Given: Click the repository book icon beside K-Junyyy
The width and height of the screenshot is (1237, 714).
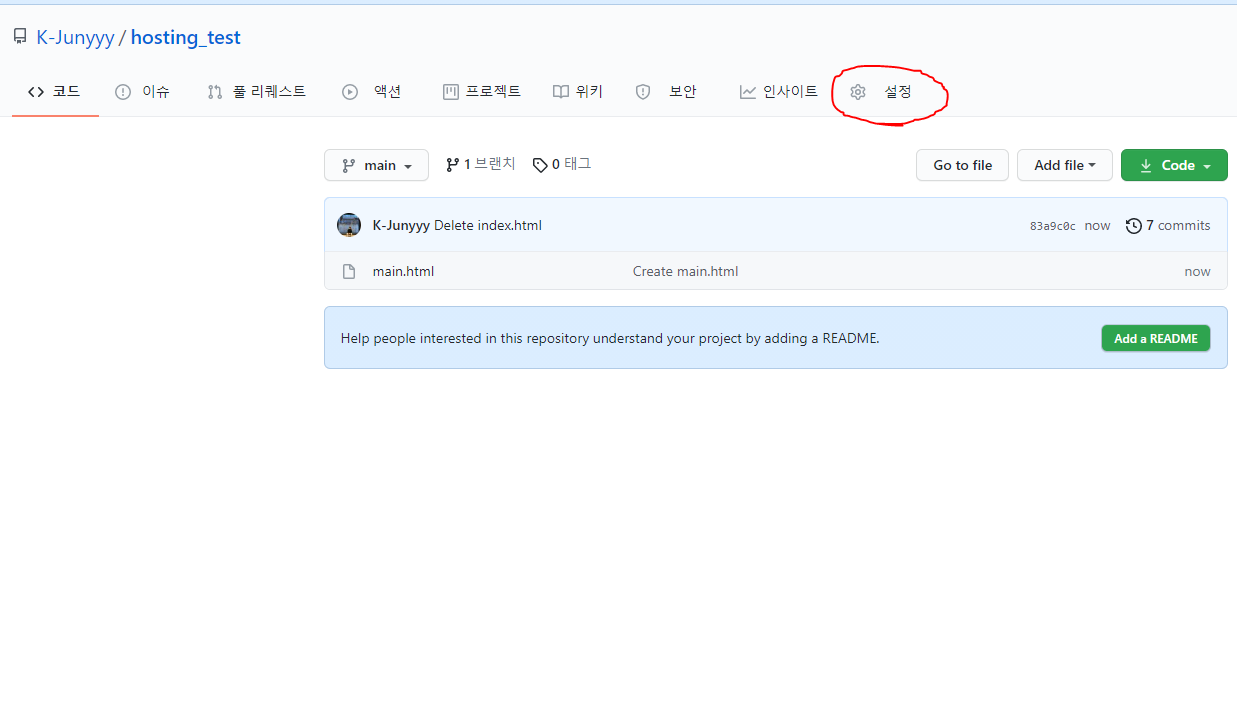Looking at the screenshot, I should point(19,37).
